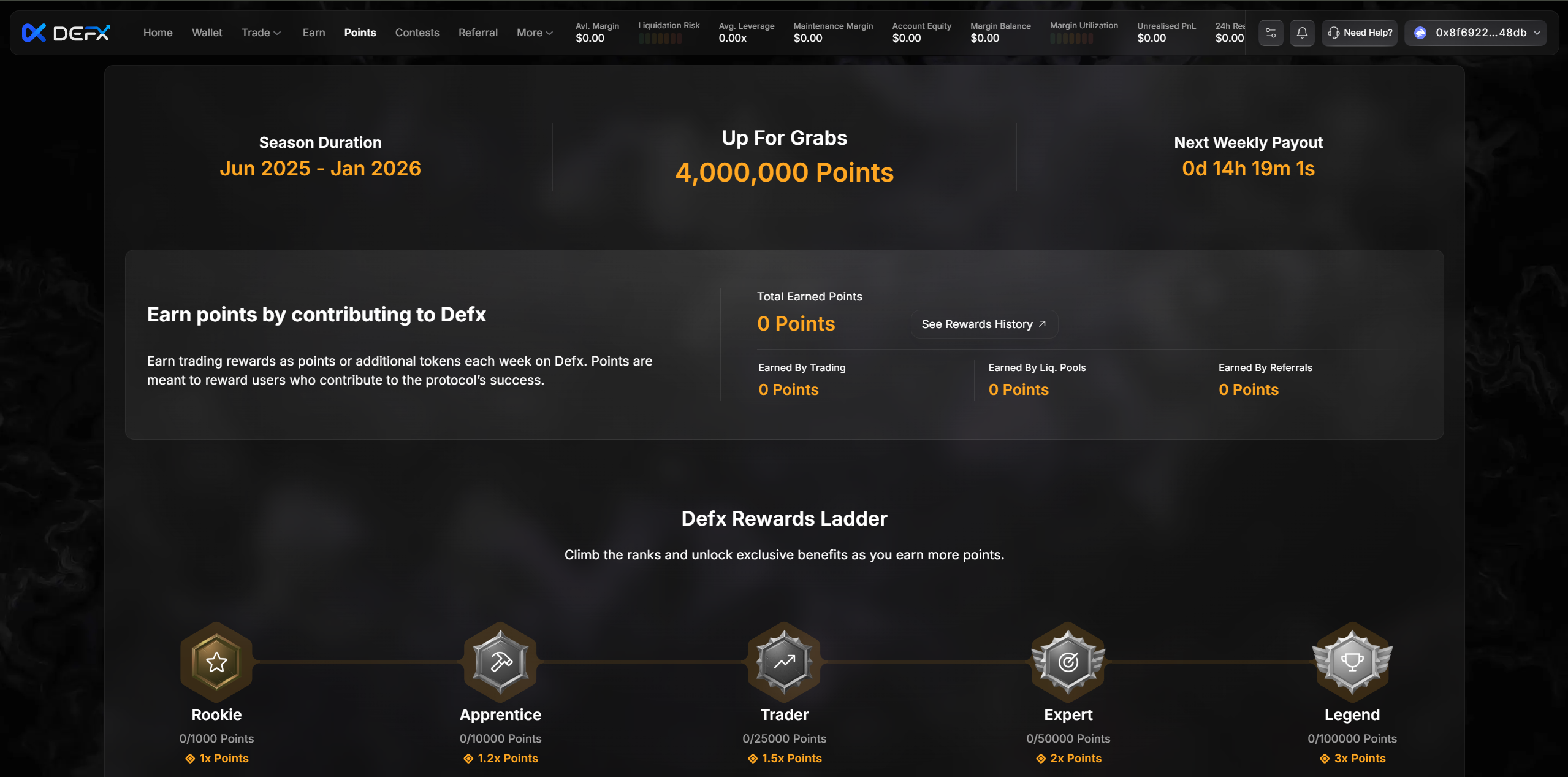Click the Apprentice hammer badge
1568x777 pixels.
click(x=500, y=662)
